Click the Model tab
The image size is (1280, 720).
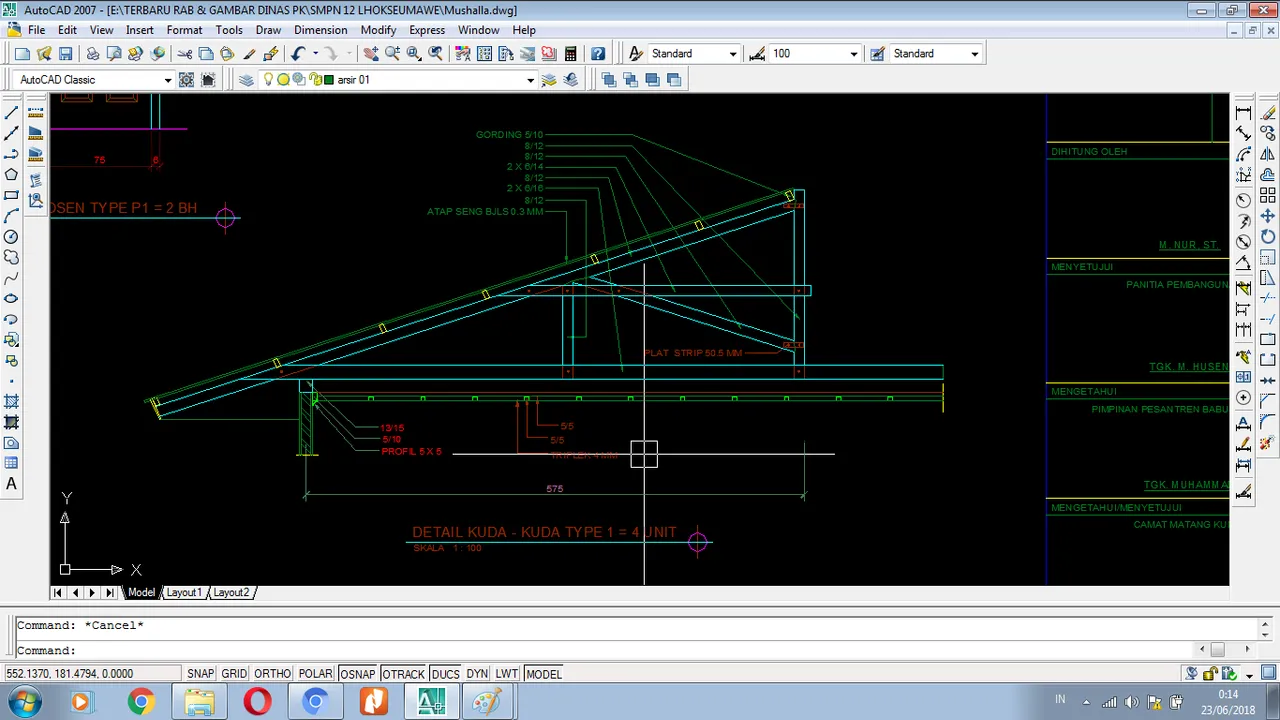(x=141, y=592)
